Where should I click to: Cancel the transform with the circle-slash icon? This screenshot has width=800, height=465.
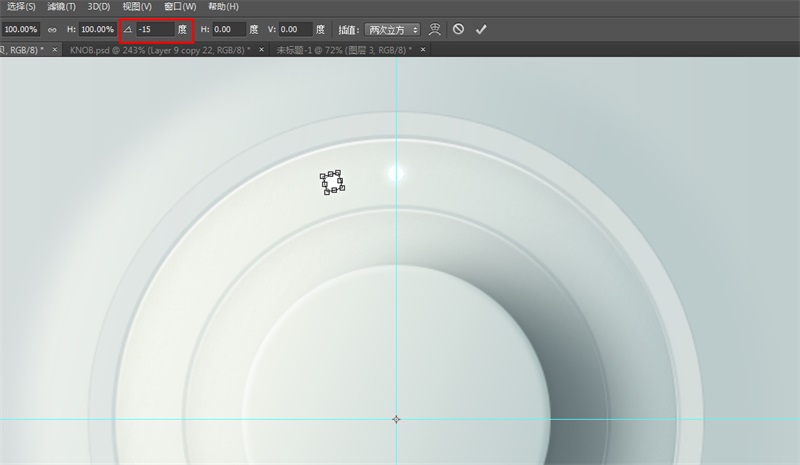458,30
